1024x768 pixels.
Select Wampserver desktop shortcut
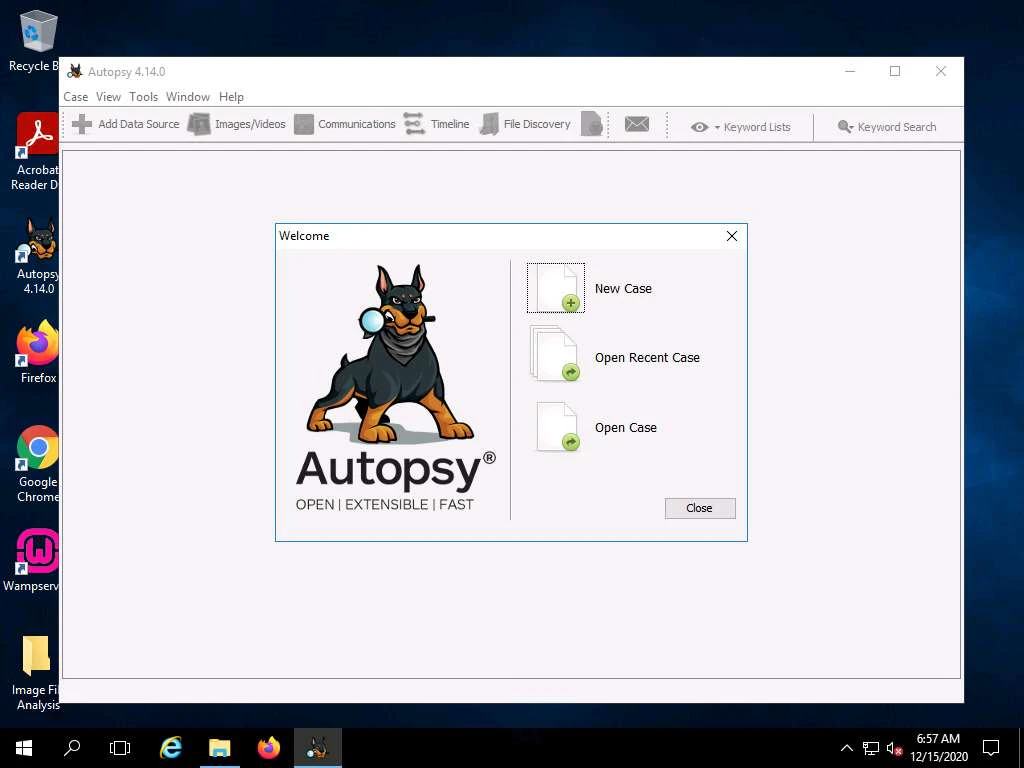[33, 560]
